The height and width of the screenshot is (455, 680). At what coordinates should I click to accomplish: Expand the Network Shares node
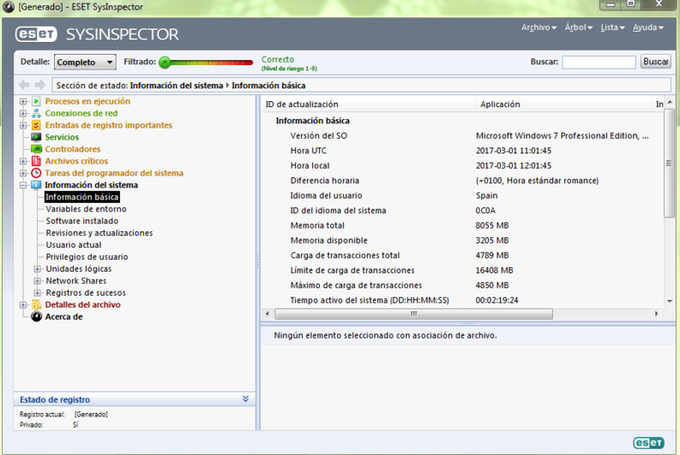pos(37,281)
